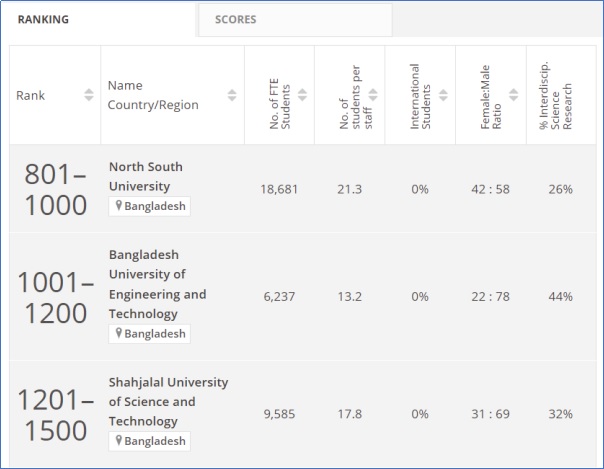Click location pin icon in Bangladesh University of Engineering row
Viewport: 604px width, 469px height.
click(119, 333)
